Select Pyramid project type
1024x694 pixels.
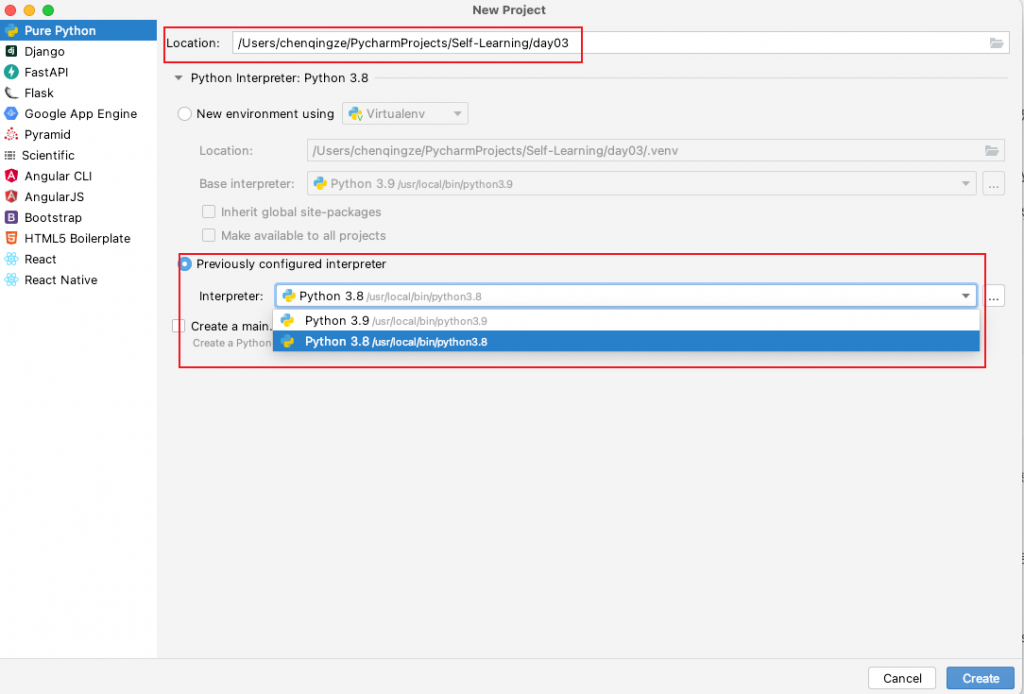click(78, 134)
